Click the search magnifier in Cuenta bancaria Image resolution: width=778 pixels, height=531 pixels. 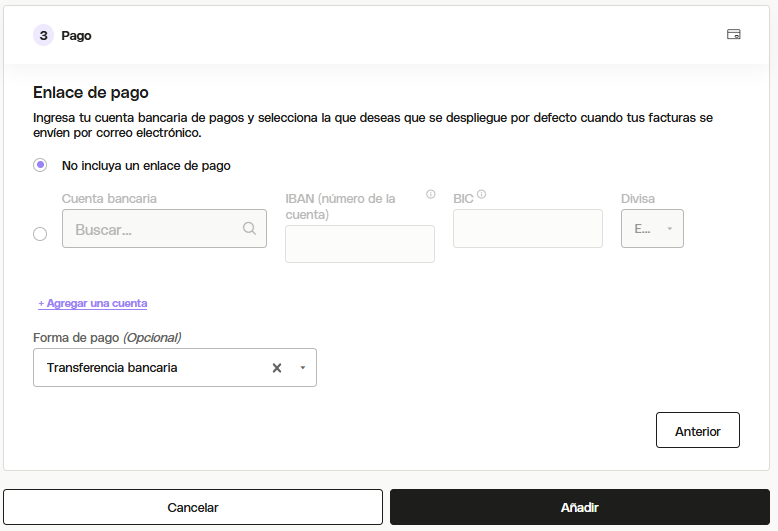(x=250, y=228)
